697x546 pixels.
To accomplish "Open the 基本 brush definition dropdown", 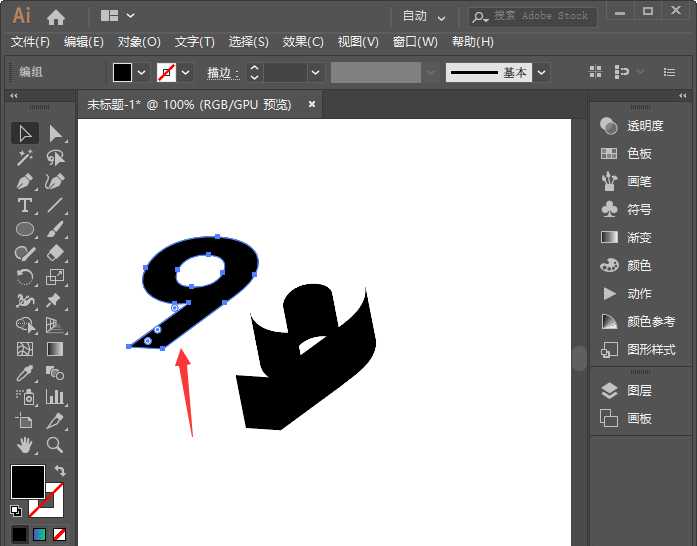I will point(541,72).
